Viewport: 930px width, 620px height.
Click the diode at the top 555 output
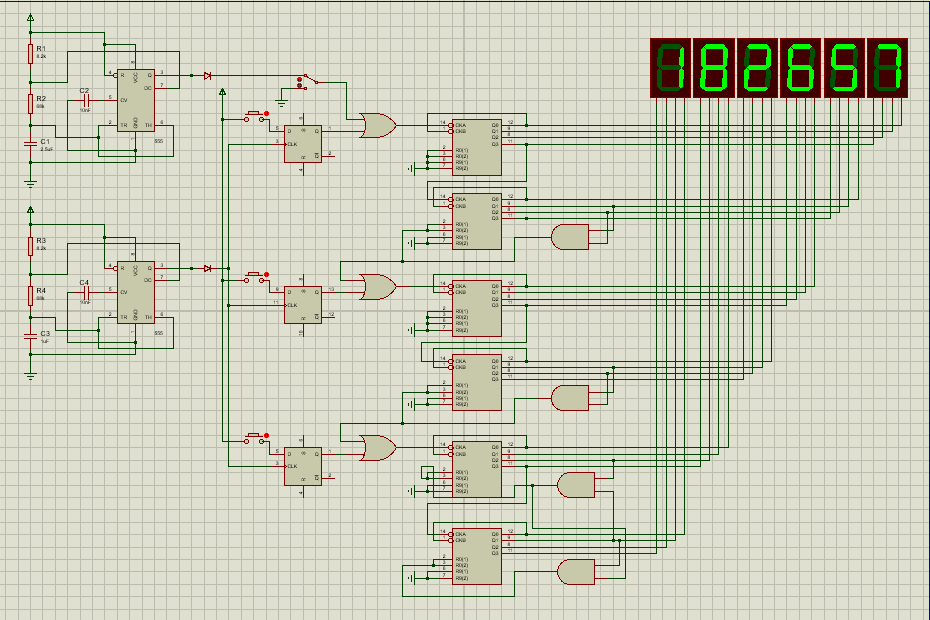209,75
